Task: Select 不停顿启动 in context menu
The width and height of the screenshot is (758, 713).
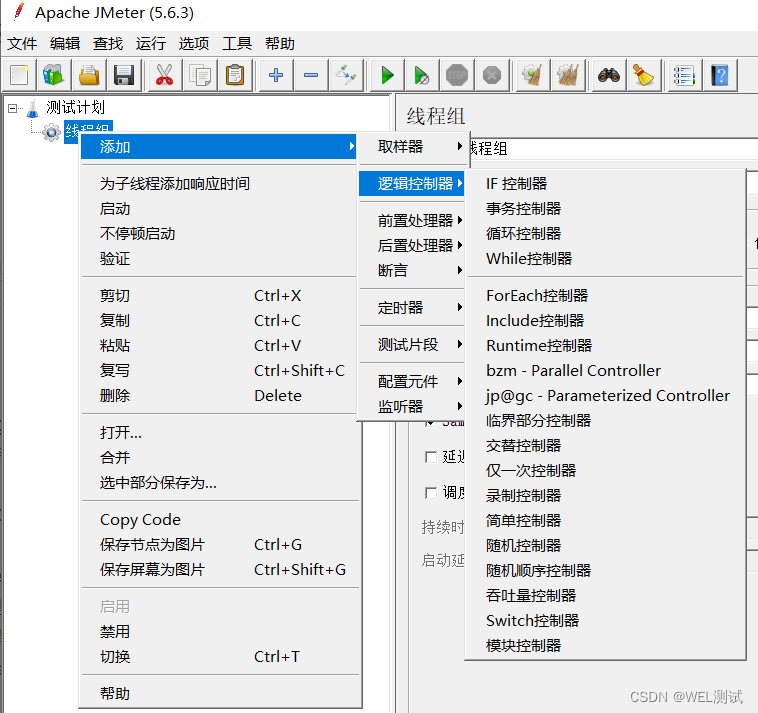Action: coord(219,233)
